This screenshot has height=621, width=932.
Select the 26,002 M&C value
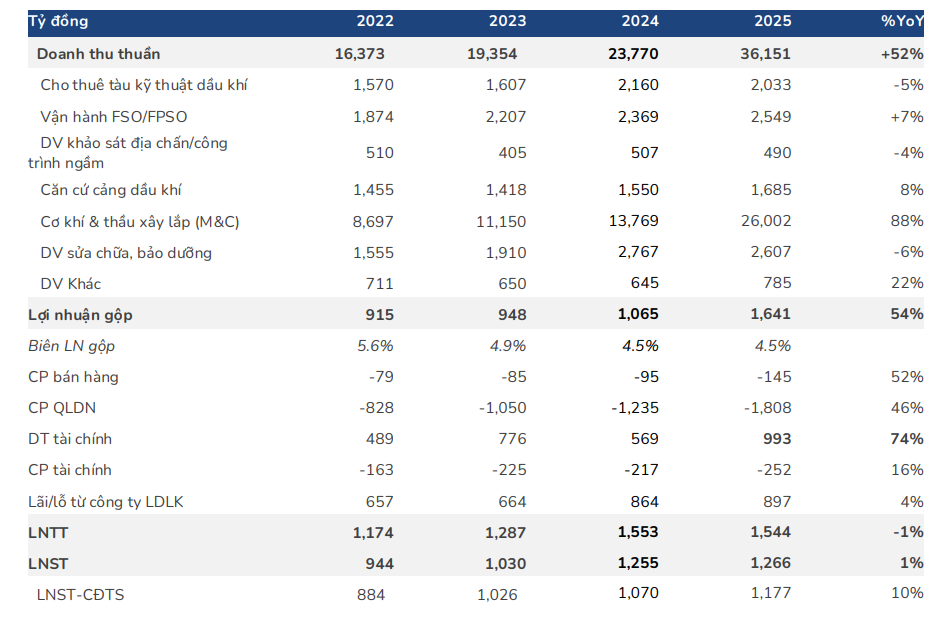[770, 222]
